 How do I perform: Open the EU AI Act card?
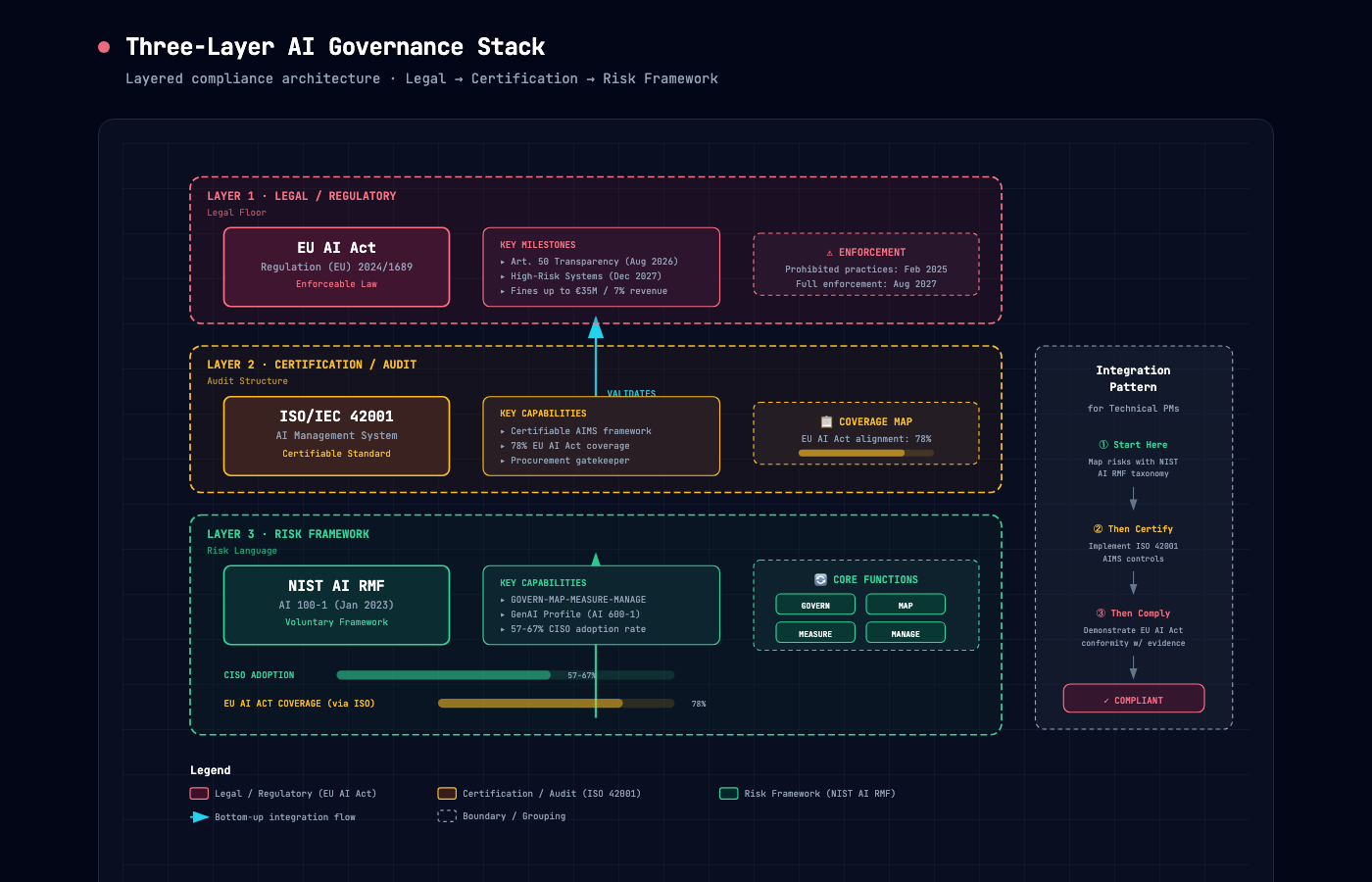(x=337, y=268)
